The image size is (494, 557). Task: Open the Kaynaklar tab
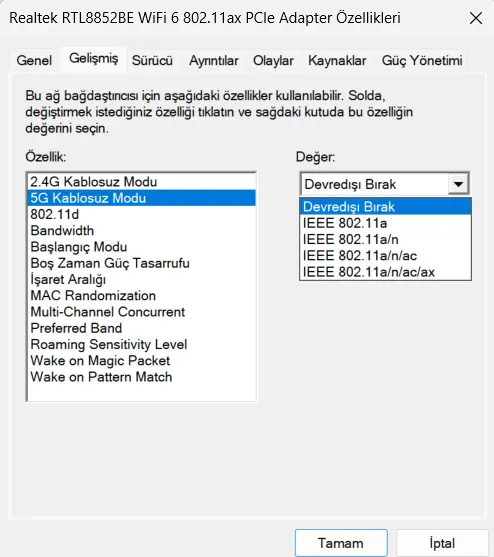coord(337,60)
